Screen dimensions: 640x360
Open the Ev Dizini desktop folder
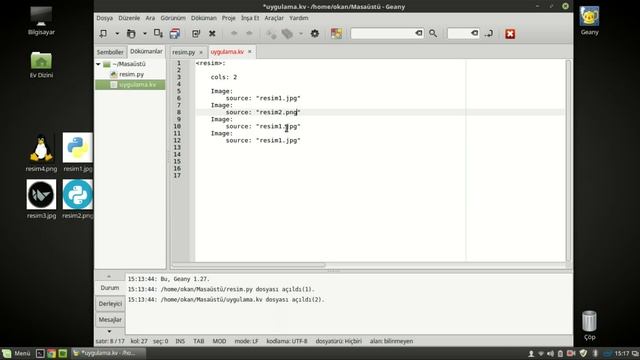pyautogui.click(x=41, y=64)
